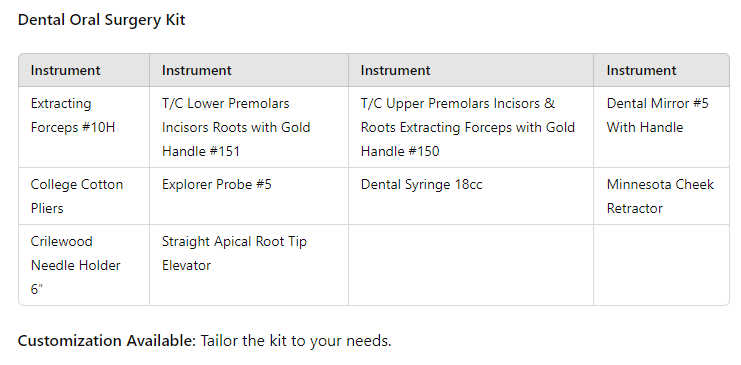
Task: Select the Explorer Probe #5 cell
Action: point(249,196)
